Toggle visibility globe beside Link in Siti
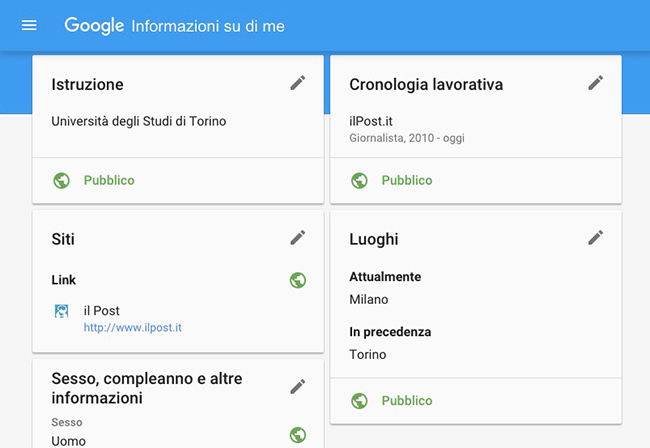The width and height of the screenshot is (650, 448). coord(297,280)
